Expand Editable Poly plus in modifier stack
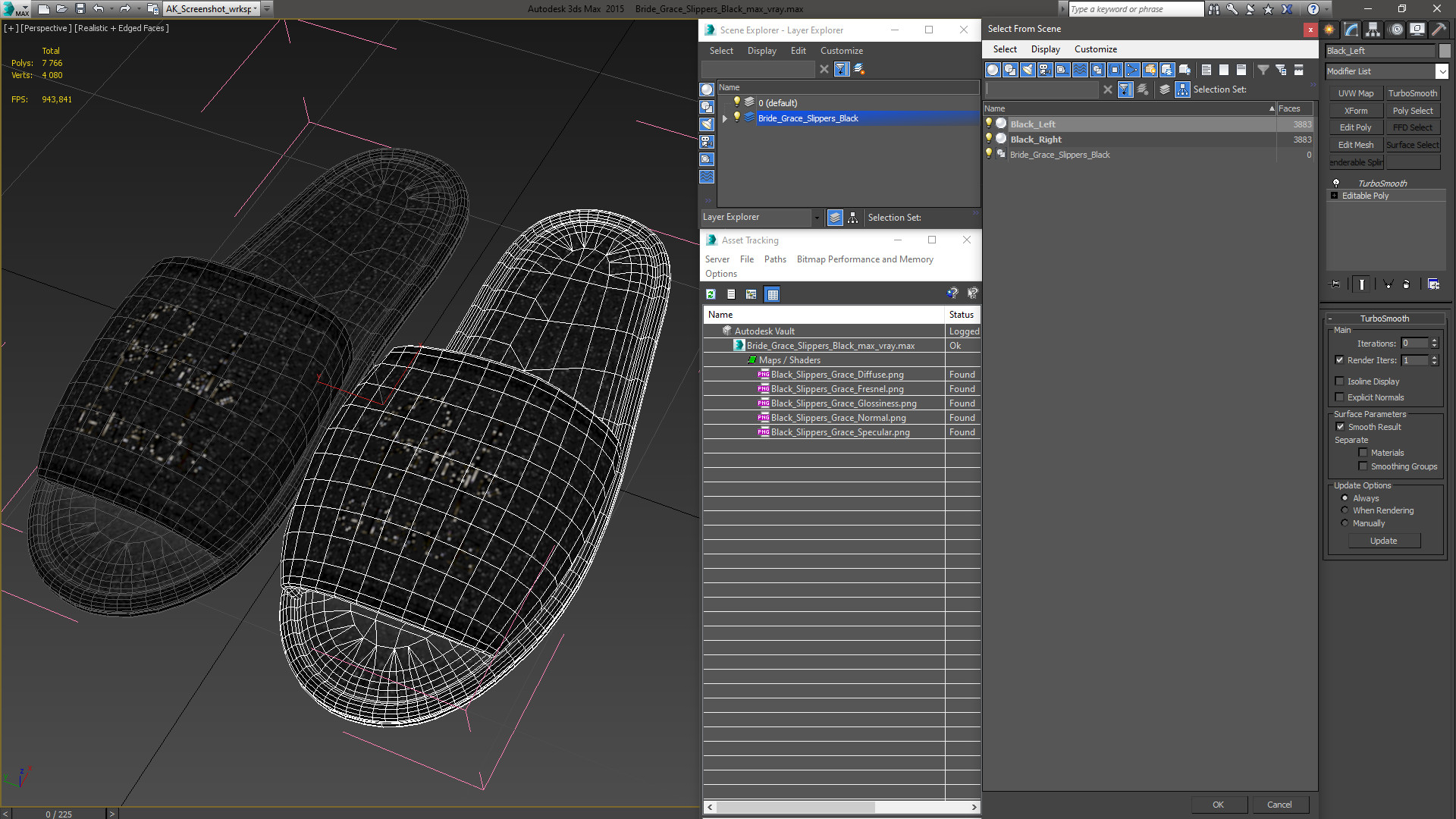 1334,196
